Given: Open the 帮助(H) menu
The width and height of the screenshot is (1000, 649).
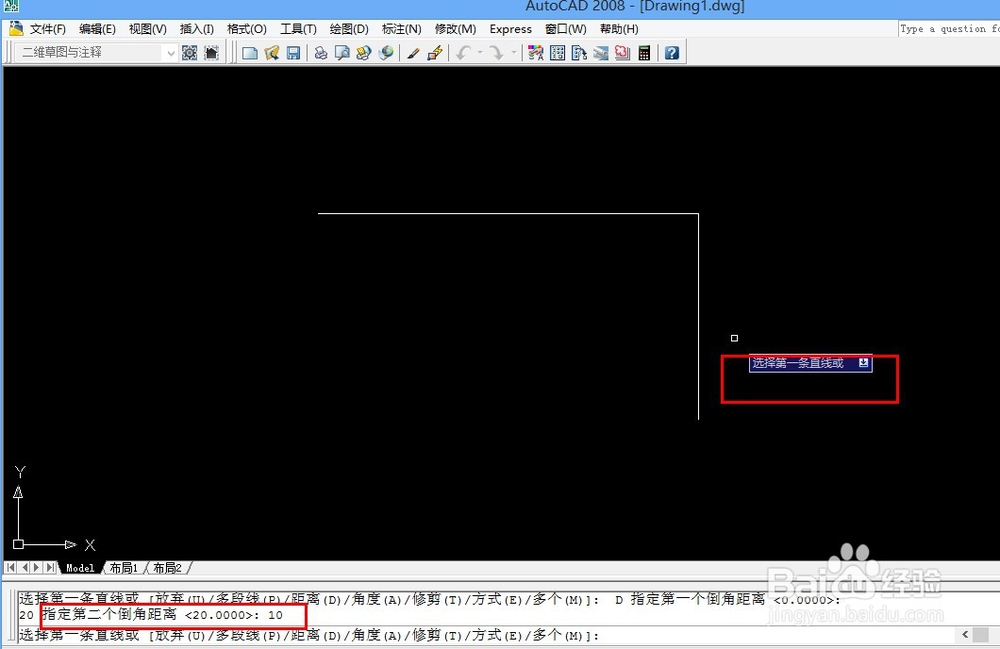Looking at the screenshot, I should pyautogui.click(x=619, y=29).
